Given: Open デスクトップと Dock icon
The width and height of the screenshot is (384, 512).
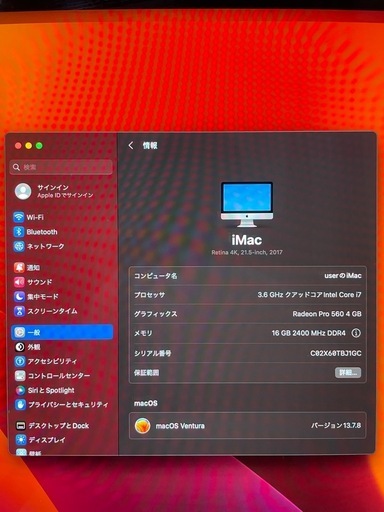Looking at the screenshot, I should coord(21,425).
